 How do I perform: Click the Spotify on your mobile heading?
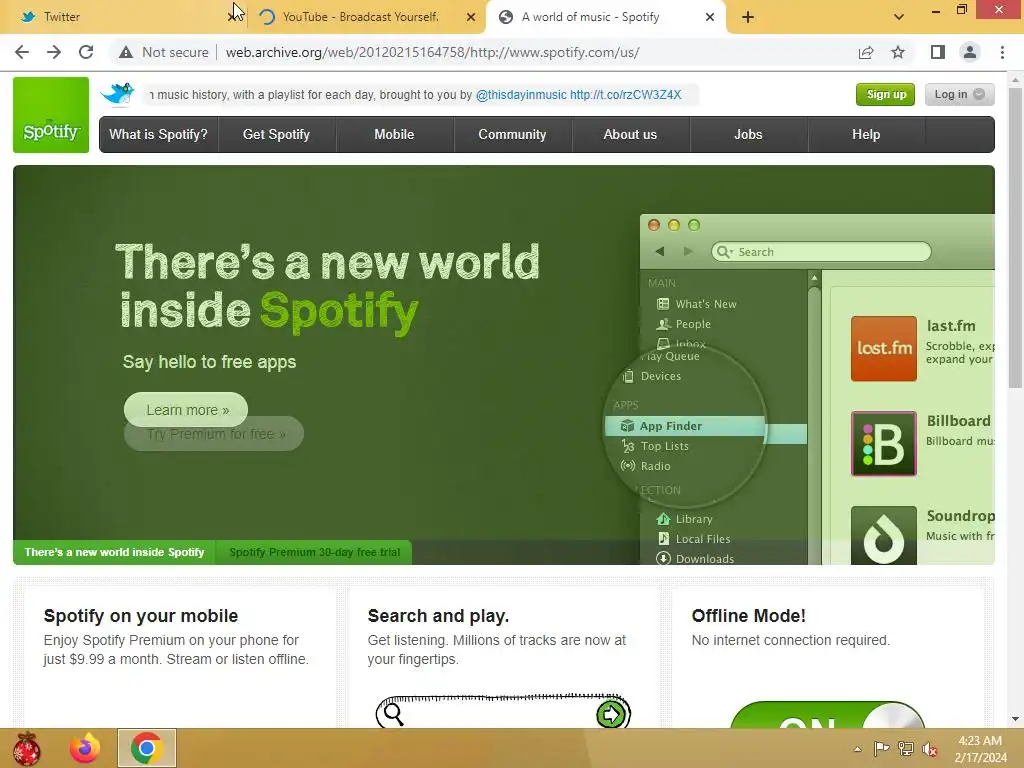tap(141, 616)
